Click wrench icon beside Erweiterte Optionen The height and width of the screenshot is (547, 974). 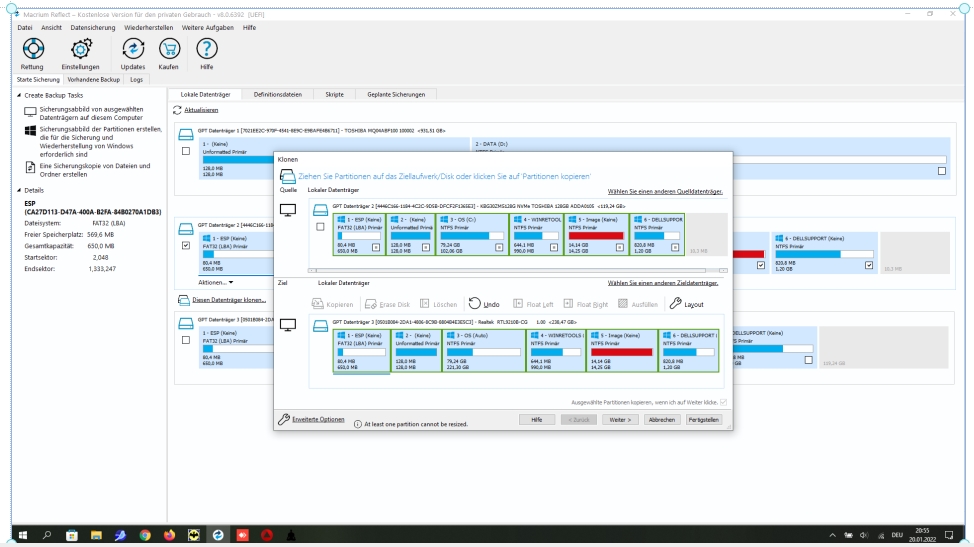click(x=284, y=419)
